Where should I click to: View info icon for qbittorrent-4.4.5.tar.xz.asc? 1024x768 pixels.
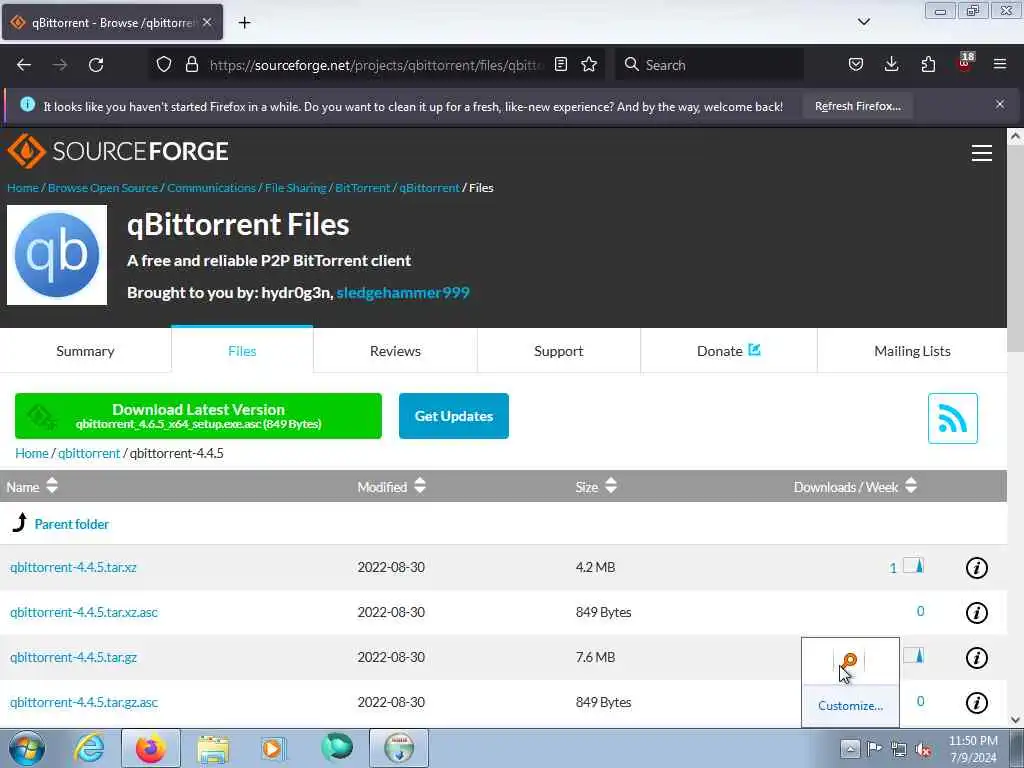976,613
